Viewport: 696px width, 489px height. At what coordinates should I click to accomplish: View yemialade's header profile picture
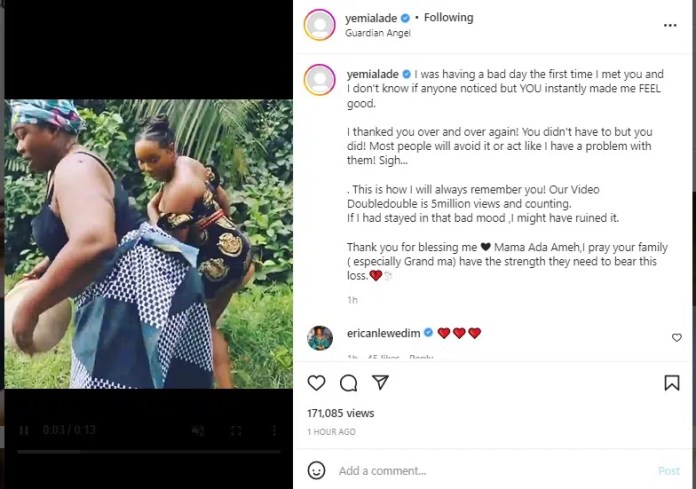(x=320, y=25)
